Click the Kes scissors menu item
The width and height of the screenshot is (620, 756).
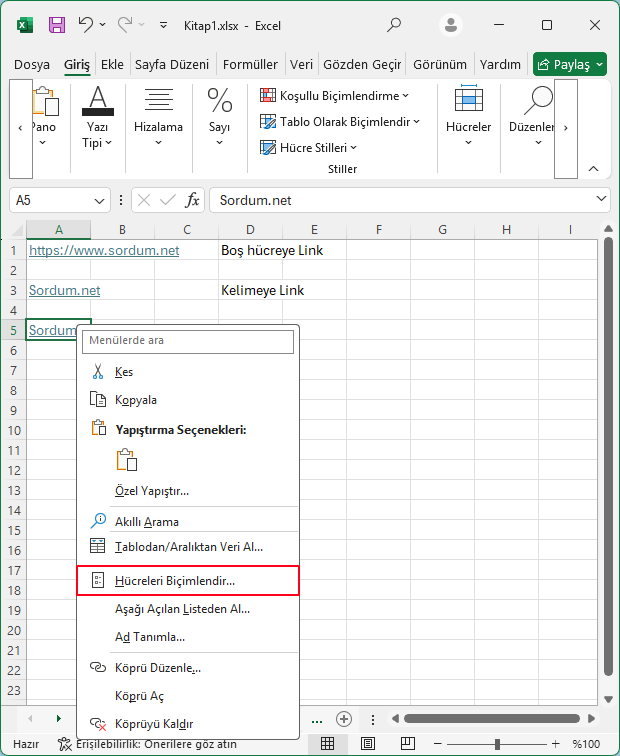[186, 372]
